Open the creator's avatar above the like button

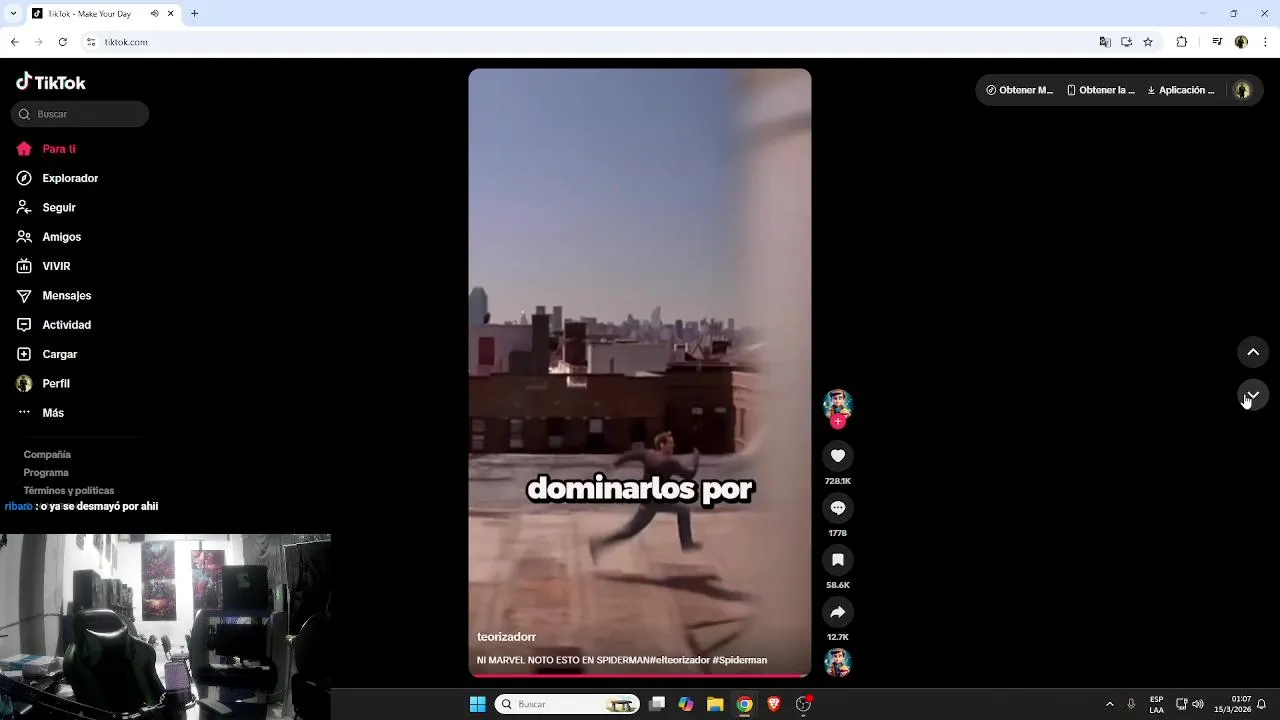[838, 404]
